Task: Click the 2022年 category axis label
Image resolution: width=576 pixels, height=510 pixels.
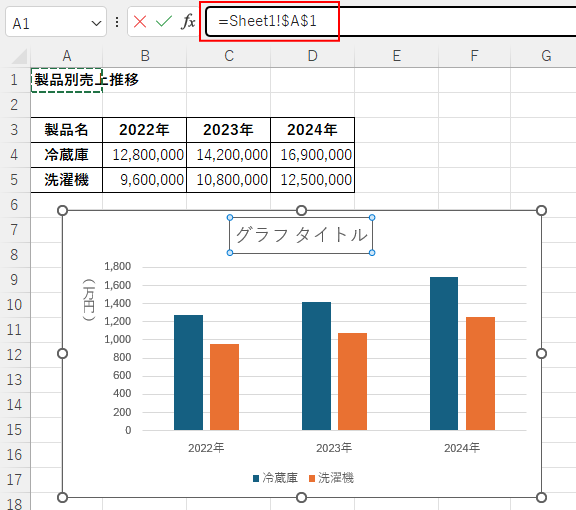Action: pyautogui.click(x=206, y=448)
